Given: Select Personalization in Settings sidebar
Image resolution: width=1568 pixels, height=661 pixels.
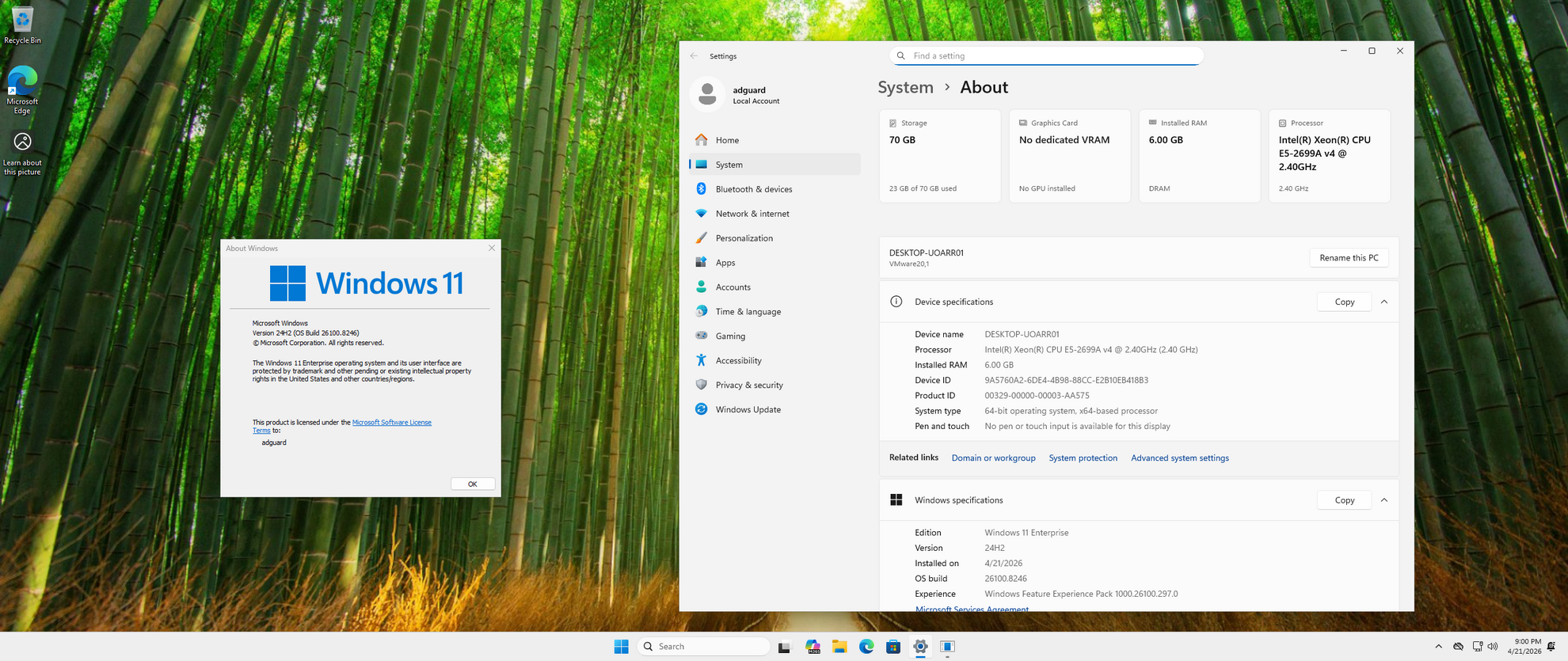Looking at the screenshot, I should (x=744, y=238).
